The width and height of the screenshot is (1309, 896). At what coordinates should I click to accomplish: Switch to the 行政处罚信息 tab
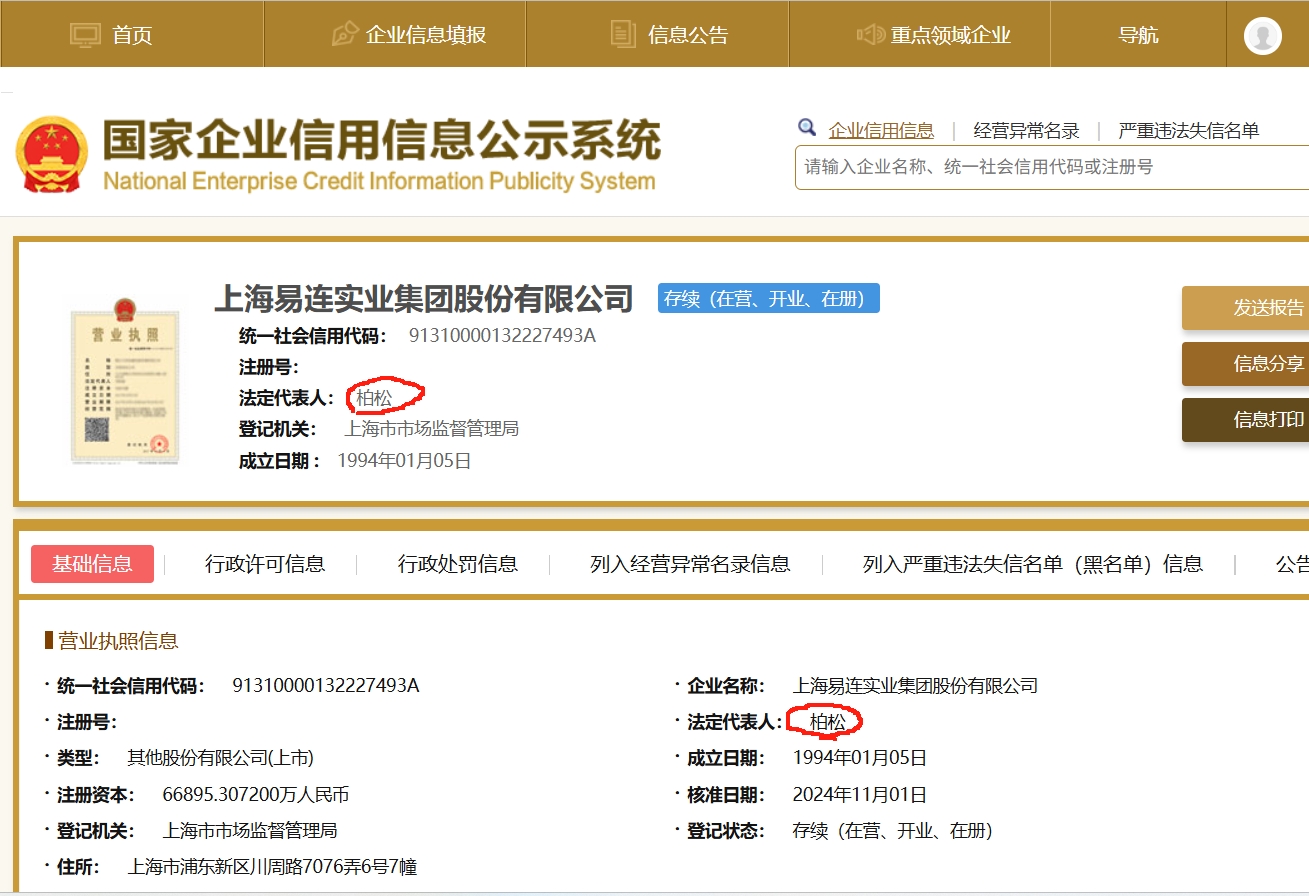458,564
